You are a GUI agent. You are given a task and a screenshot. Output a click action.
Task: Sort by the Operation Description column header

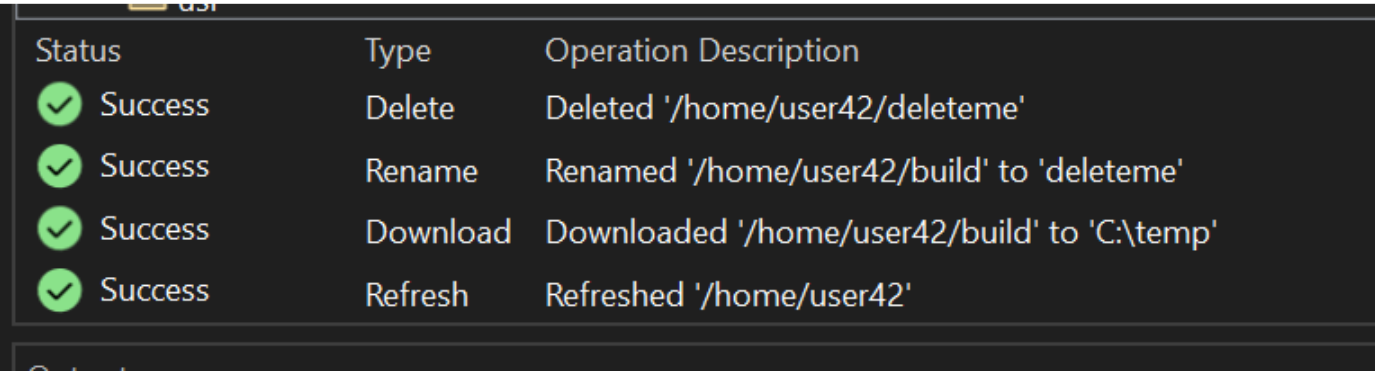pyautogui.click(x=701, y=51)
